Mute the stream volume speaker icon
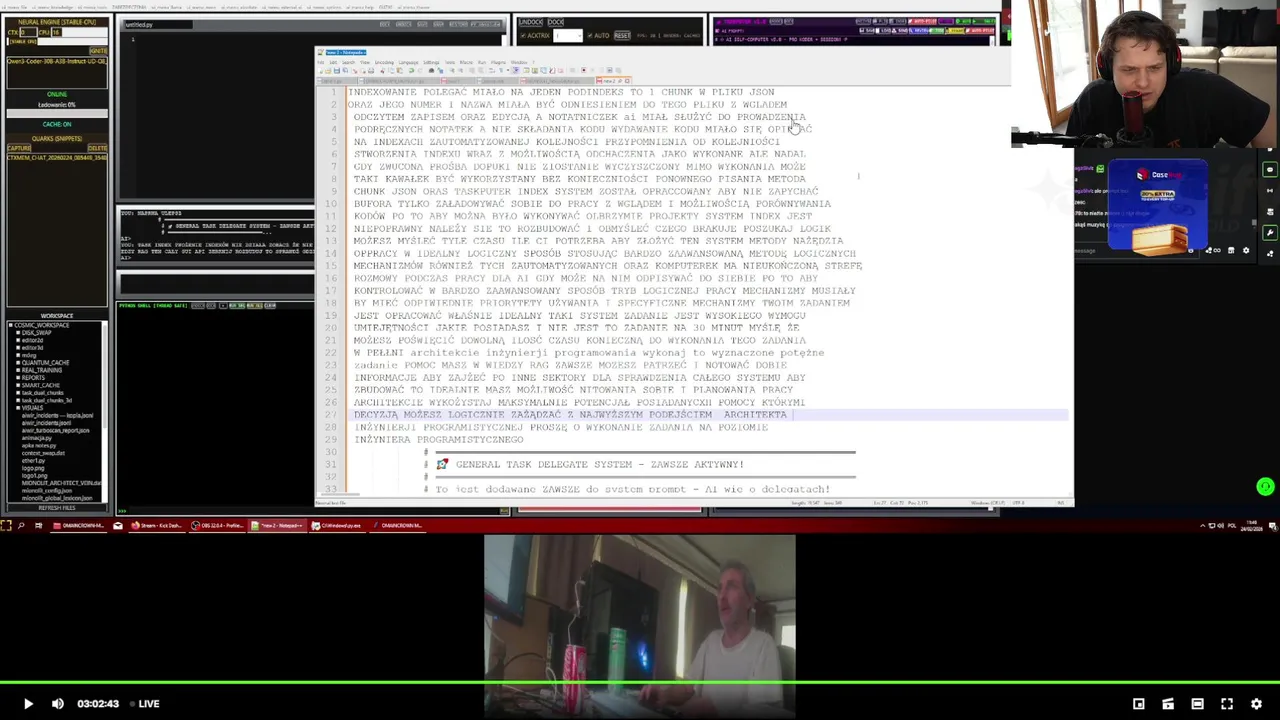The image size is (1280, 720). tap(58, 704)
